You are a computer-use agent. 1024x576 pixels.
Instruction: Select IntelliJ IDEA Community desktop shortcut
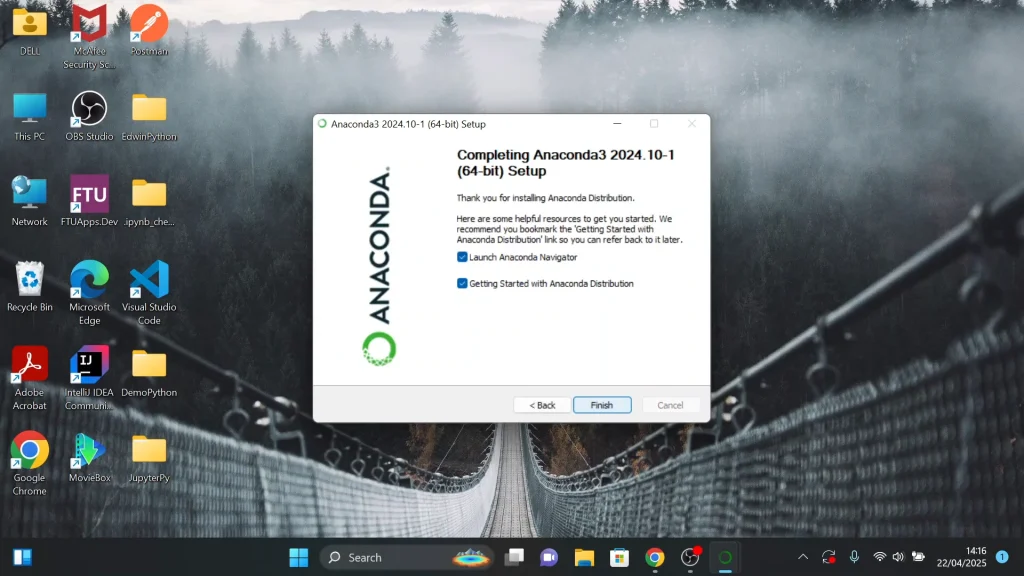click(x=89, y=378)
